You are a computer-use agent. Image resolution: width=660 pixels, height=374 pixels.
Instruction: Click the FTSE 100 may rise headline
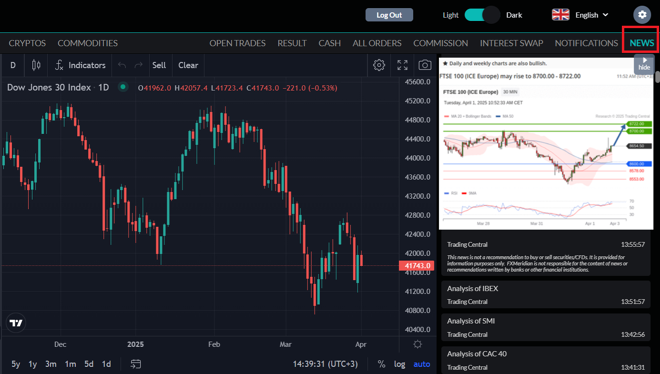(x=510, y=76)
